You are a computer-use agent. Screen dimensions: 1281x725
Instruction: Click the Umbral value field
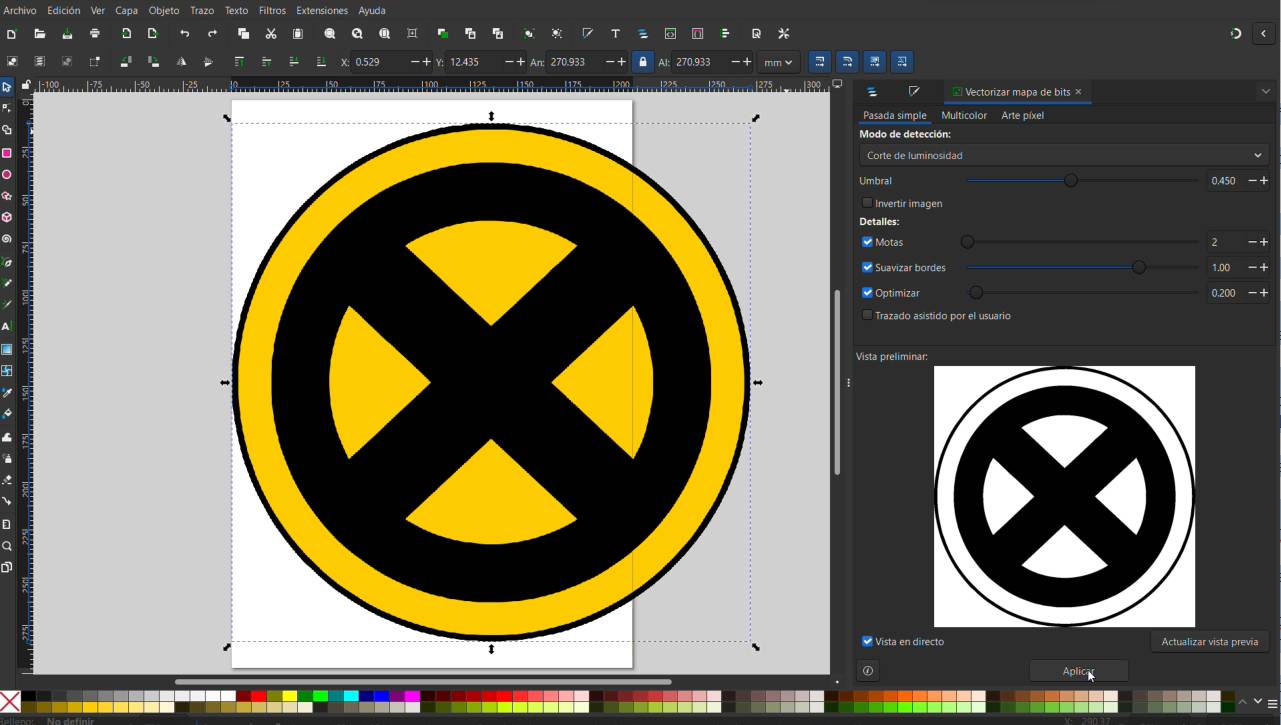1226,181
